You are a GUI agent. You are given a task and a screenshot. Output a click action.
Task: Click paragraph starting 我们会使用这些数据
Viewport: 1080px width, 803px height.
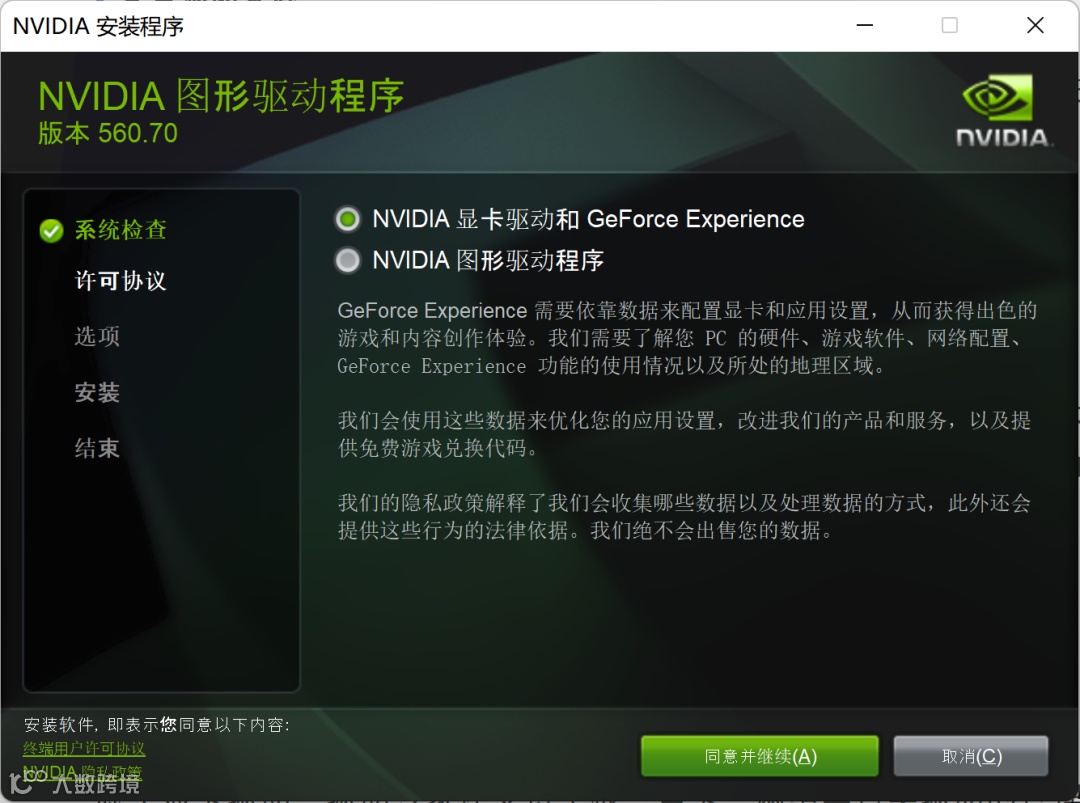click(x=684, y=434)
